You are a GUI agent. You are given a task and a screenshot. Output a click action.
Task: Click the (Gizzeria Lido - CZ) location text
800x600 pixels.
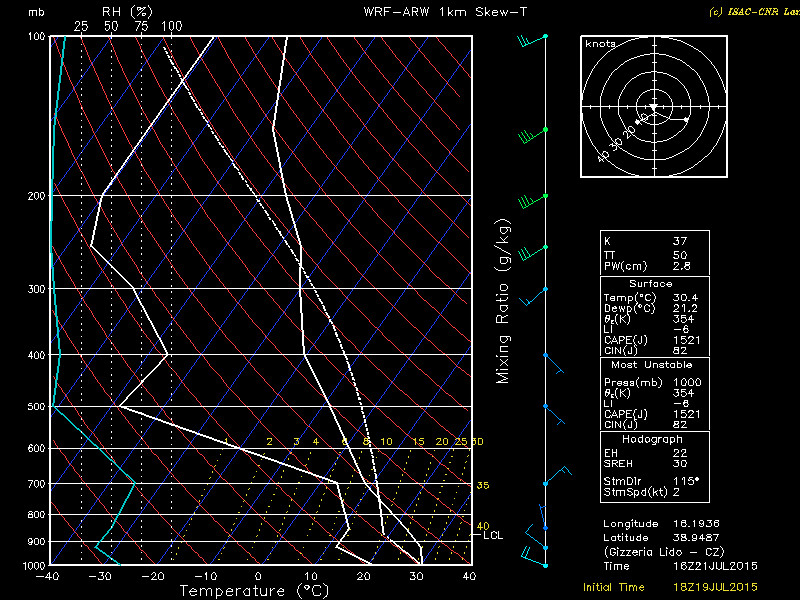coord(663,552)
